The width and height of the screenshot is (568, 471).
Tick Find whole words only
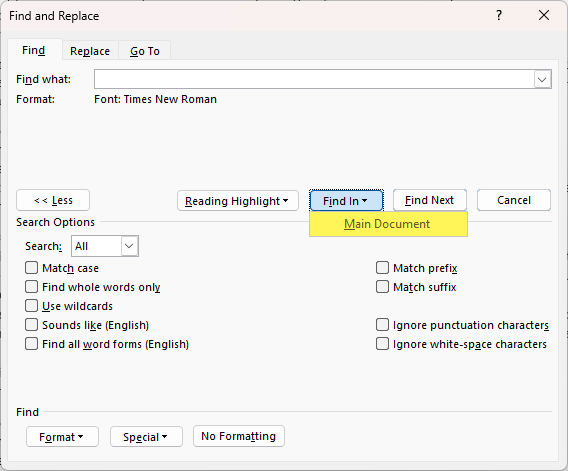[x=32, y=287]
